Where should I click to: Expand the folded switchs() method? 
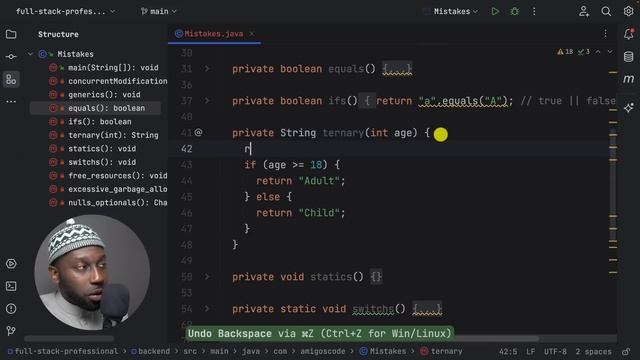click(207, 309)
